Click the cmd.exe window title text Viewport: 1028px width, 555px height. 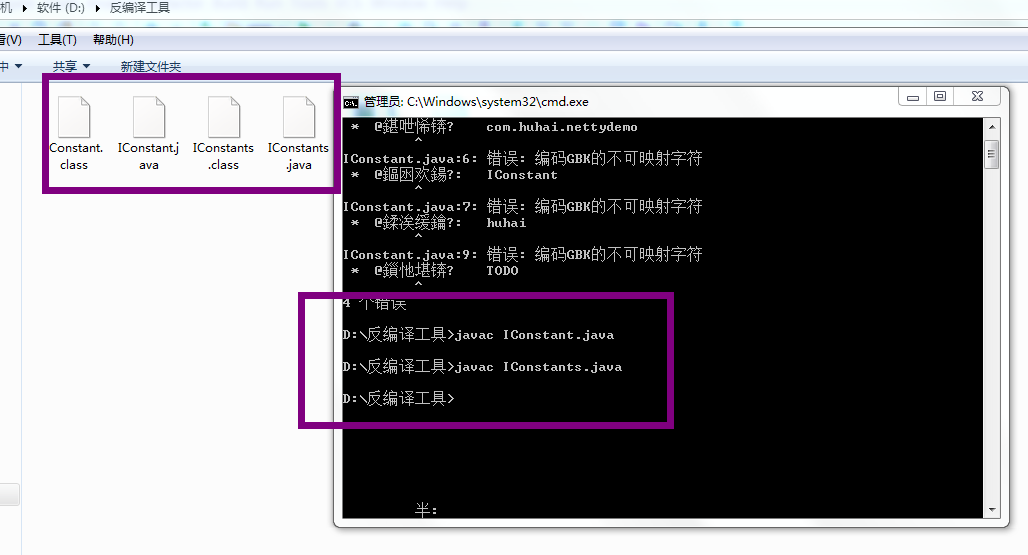coord(476,102)
